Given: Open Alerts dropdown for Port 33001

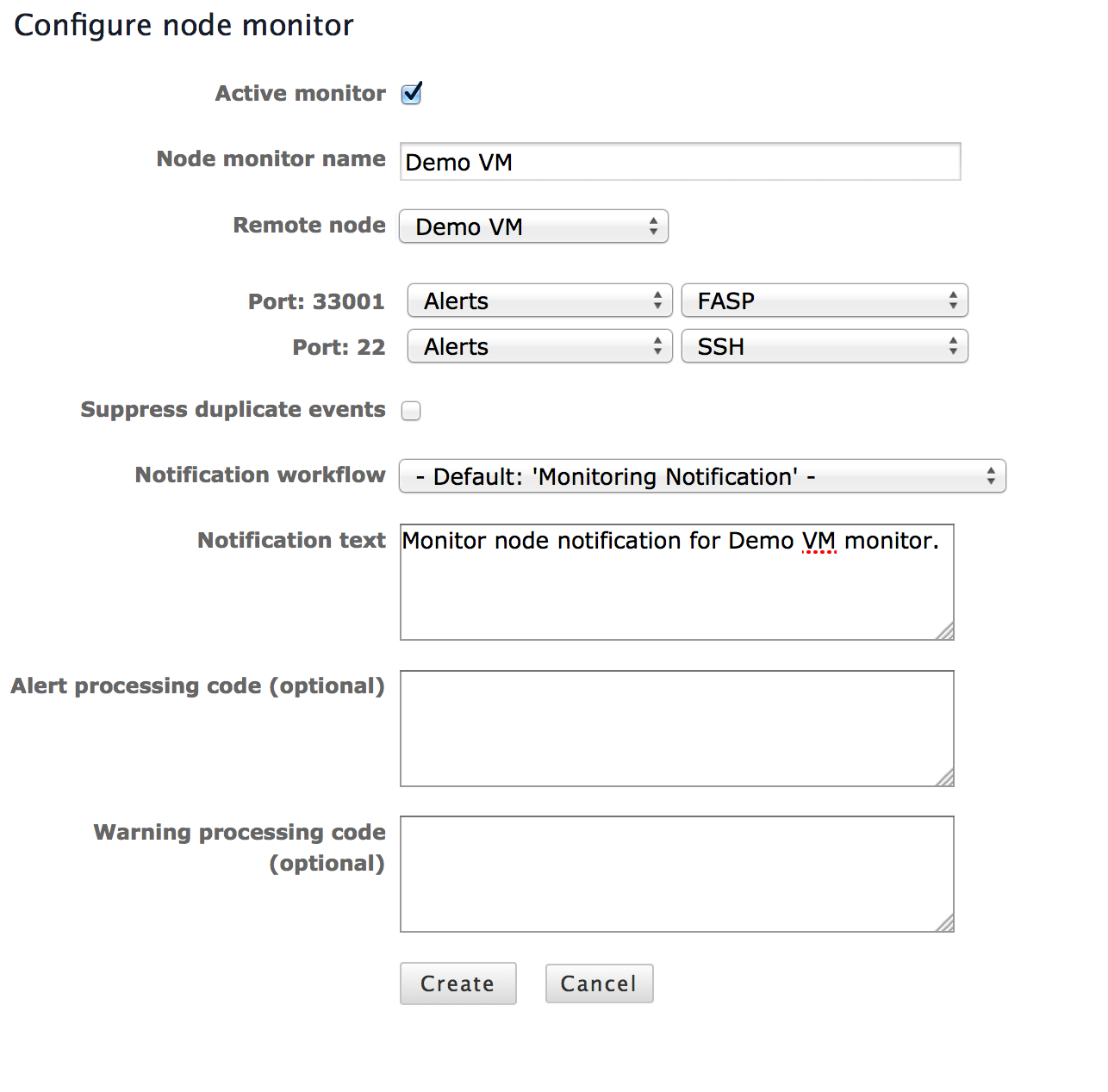Looking at the screenshot, I should coord(539,301).
